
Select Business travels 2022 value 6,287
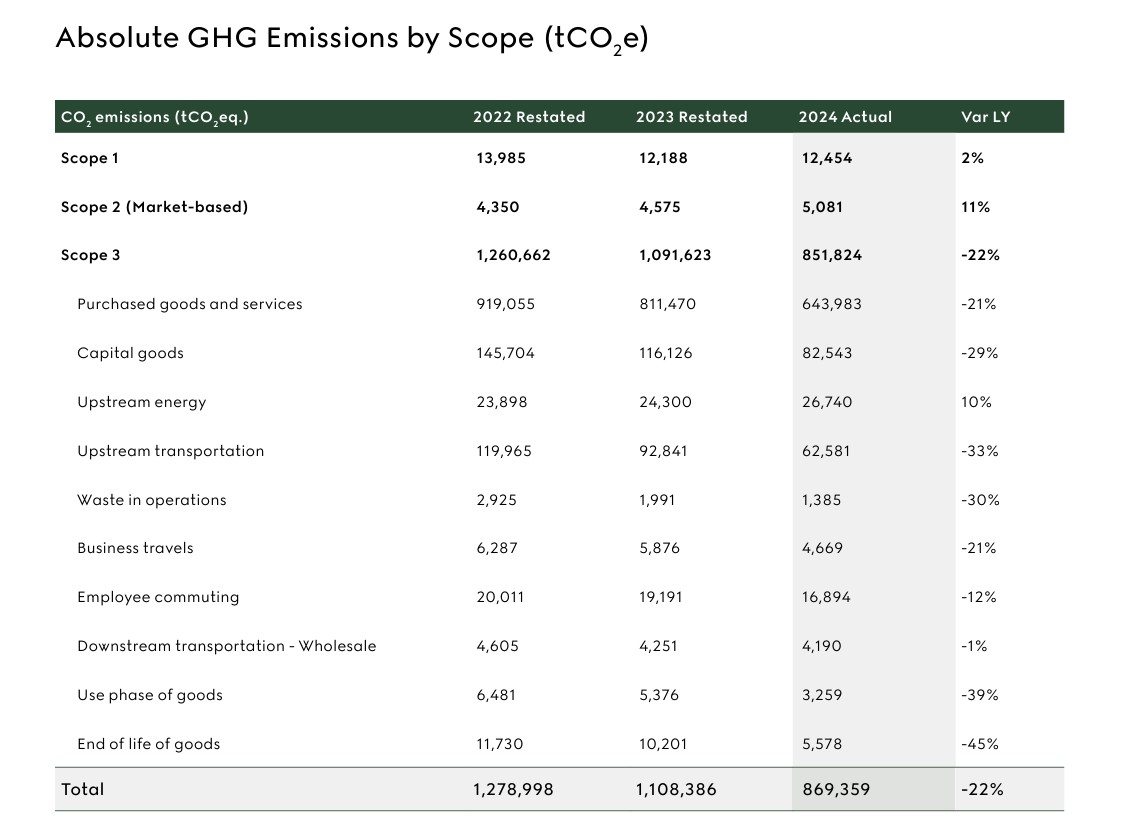pyautogui.click(x=497, y=548)
